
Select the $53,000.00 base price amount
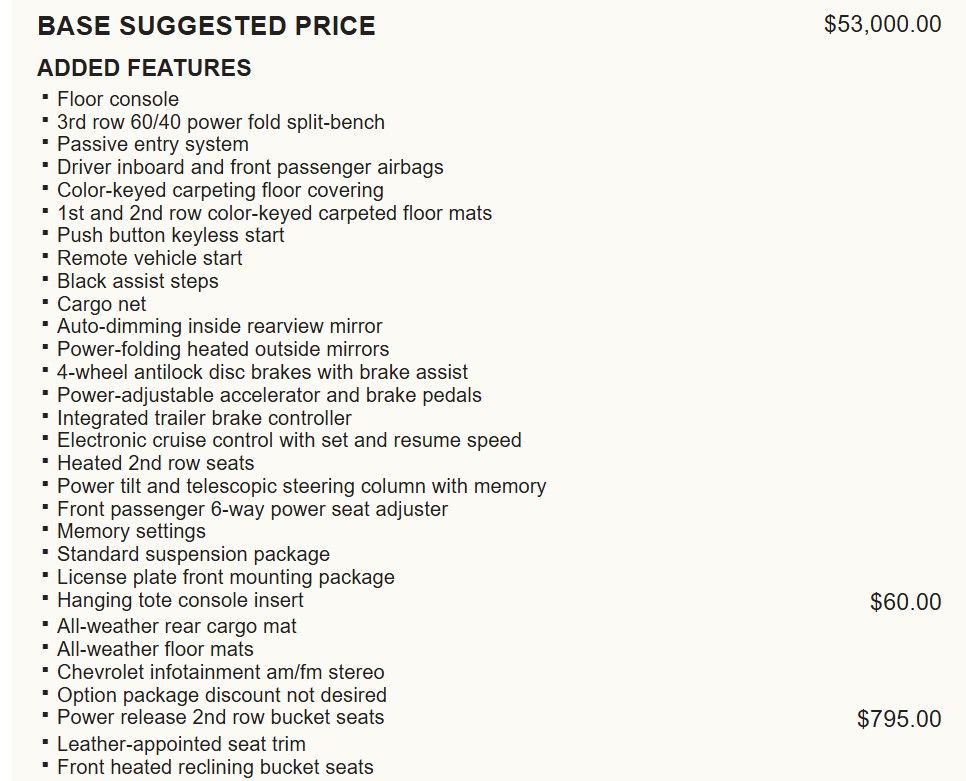coord(882,25)
